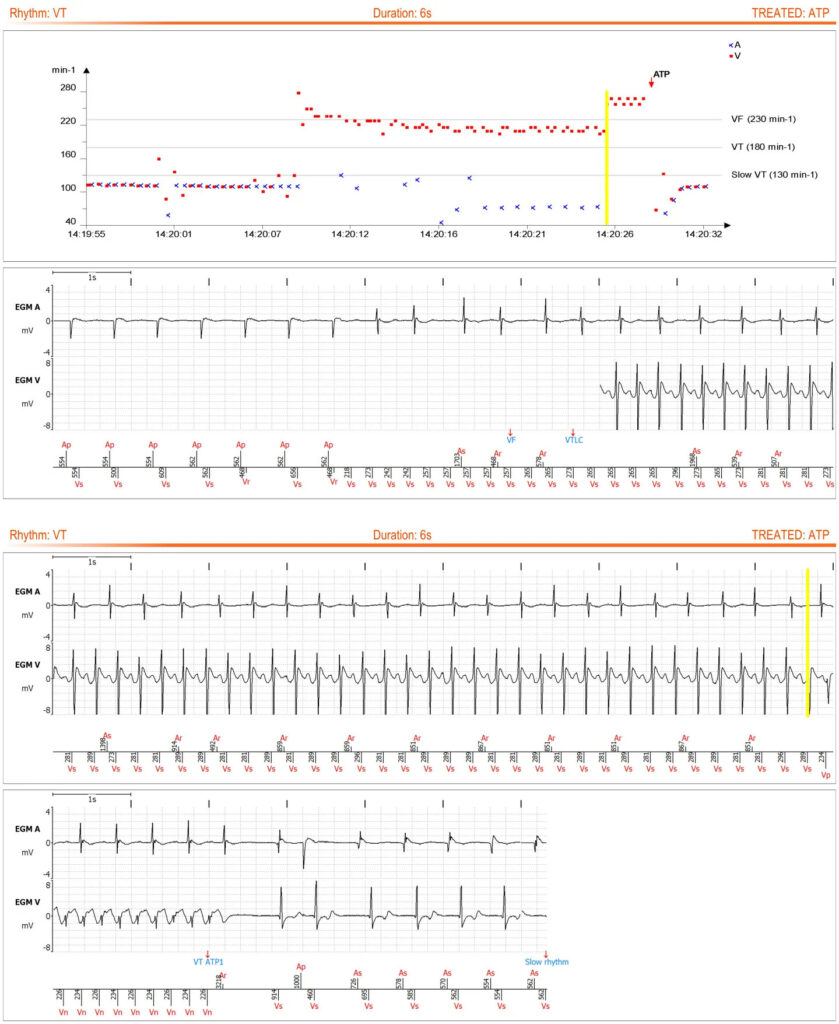Click the VT ATP1 therapy marker

pos(208,958)
